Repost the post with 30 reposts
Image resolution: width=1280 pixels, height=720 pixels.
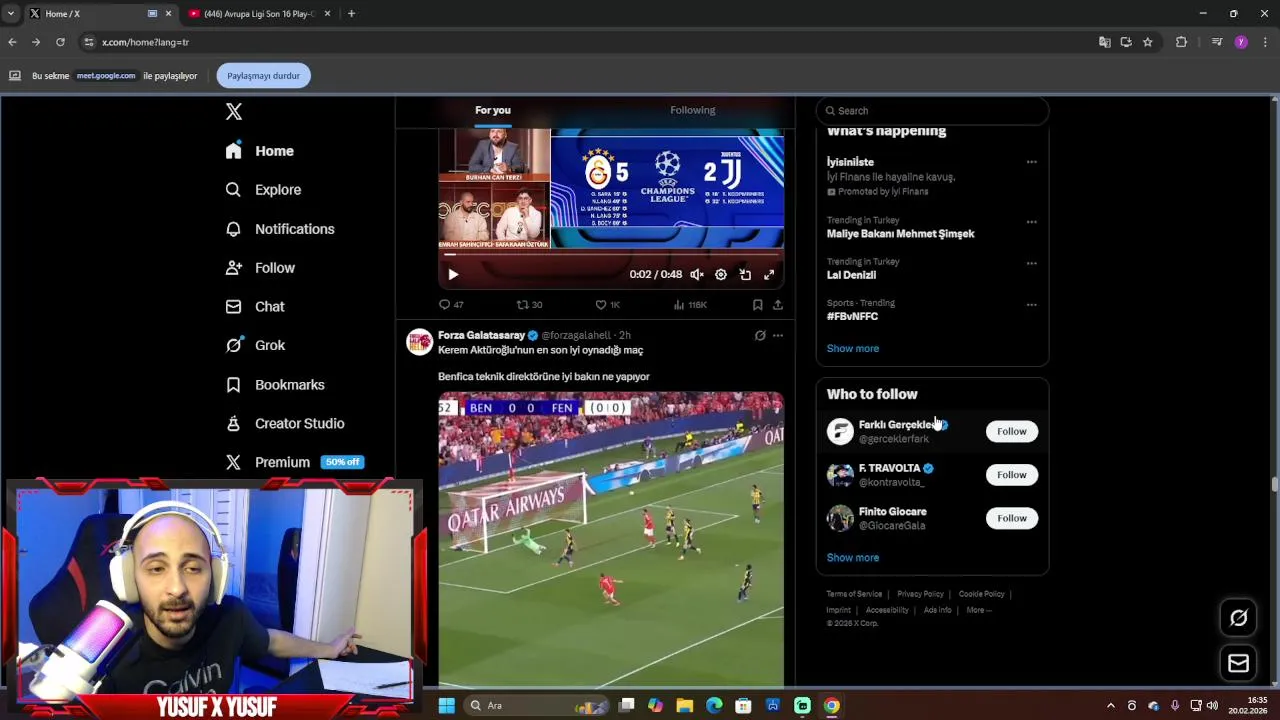click(x=529, y=305)
